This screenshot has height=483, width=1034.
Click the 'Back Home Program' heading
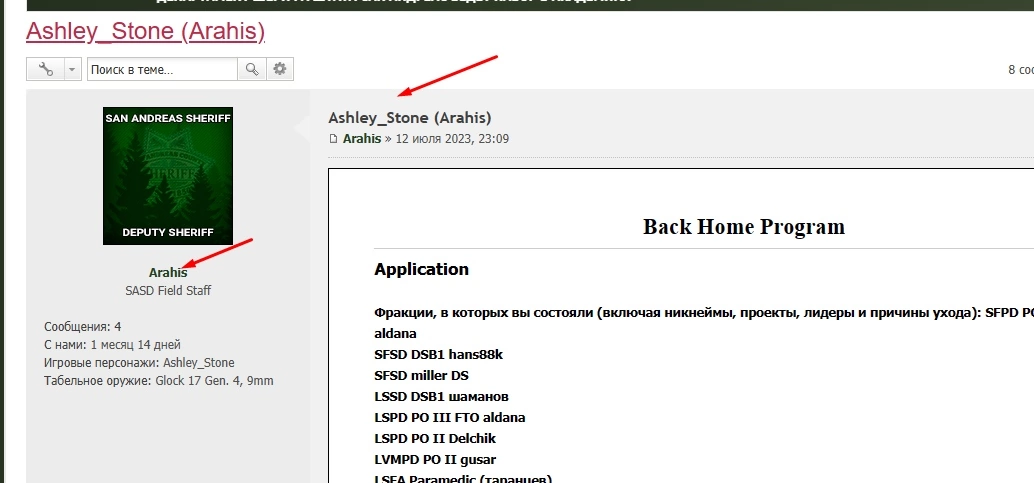coord(743,226)
